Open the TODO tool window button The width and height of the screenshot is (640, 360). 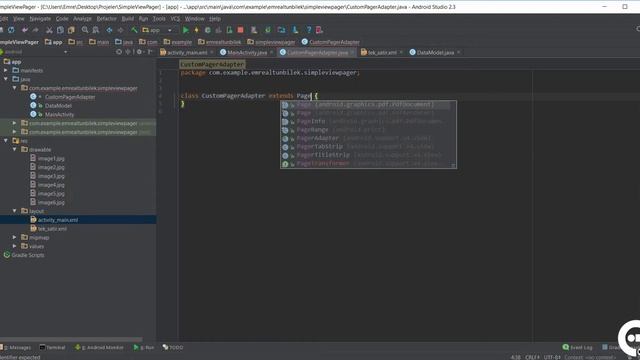pos(173,347)
